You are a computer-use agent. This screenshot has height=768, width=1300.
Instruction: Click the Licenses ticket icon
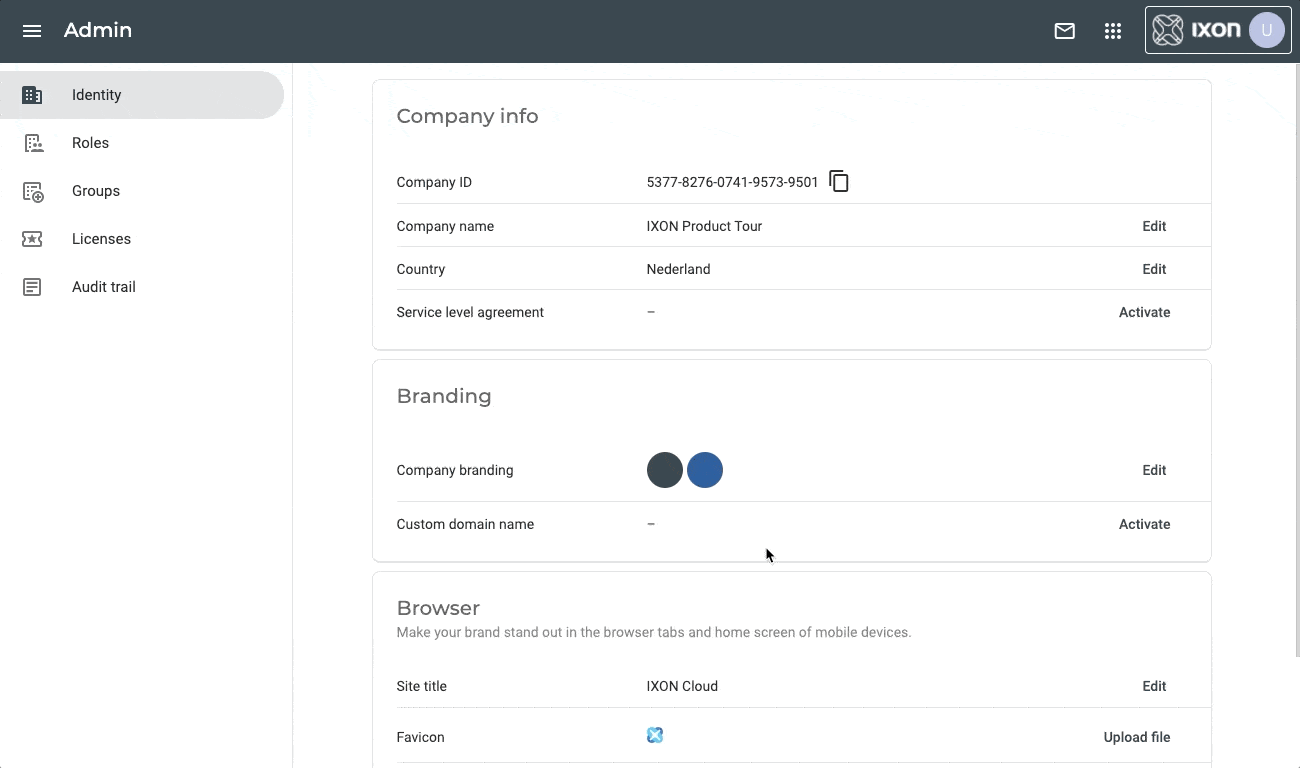tap(32, 239)
